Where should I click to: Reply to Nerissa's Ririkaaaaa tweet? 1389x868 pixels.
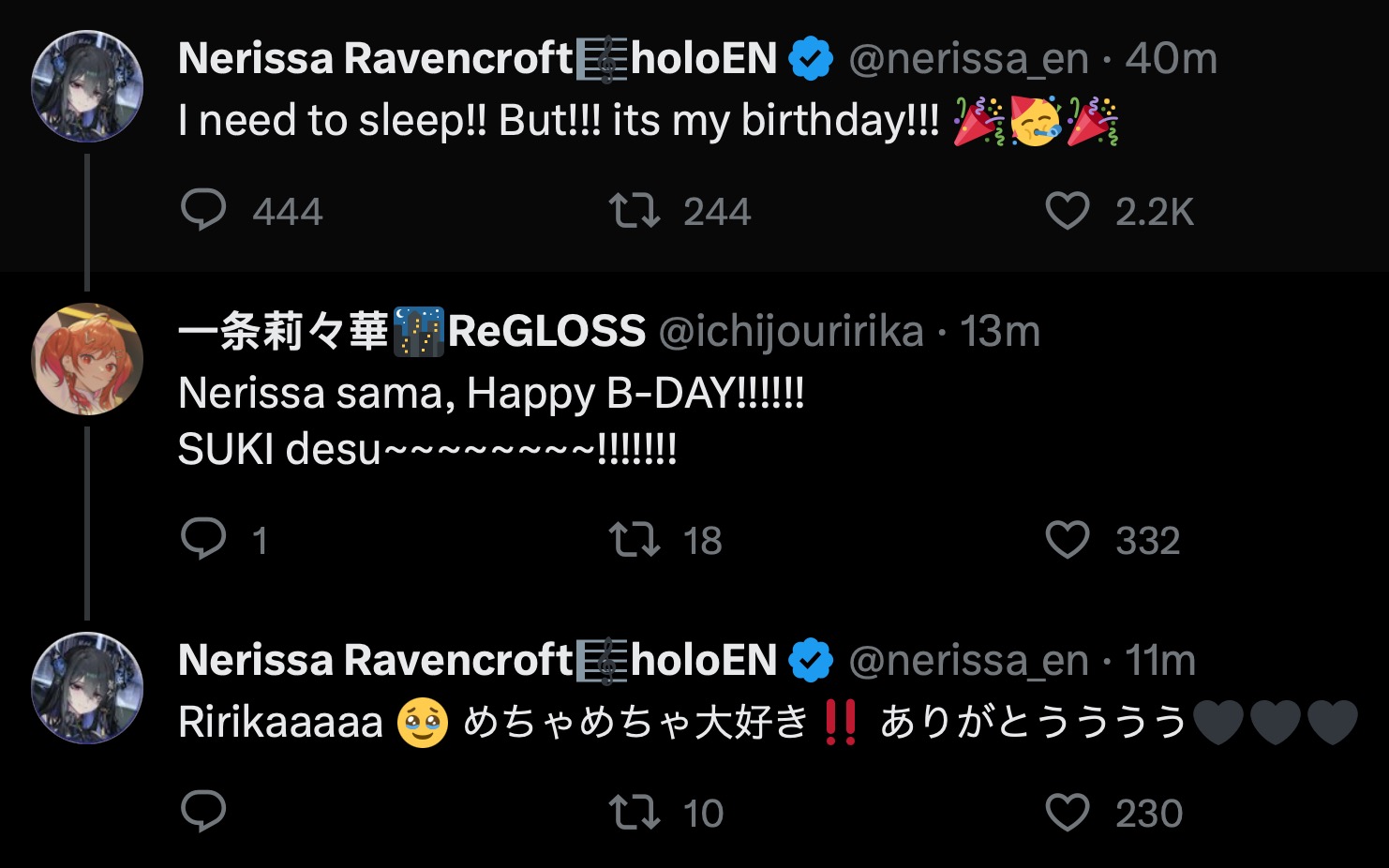(203, 812)
